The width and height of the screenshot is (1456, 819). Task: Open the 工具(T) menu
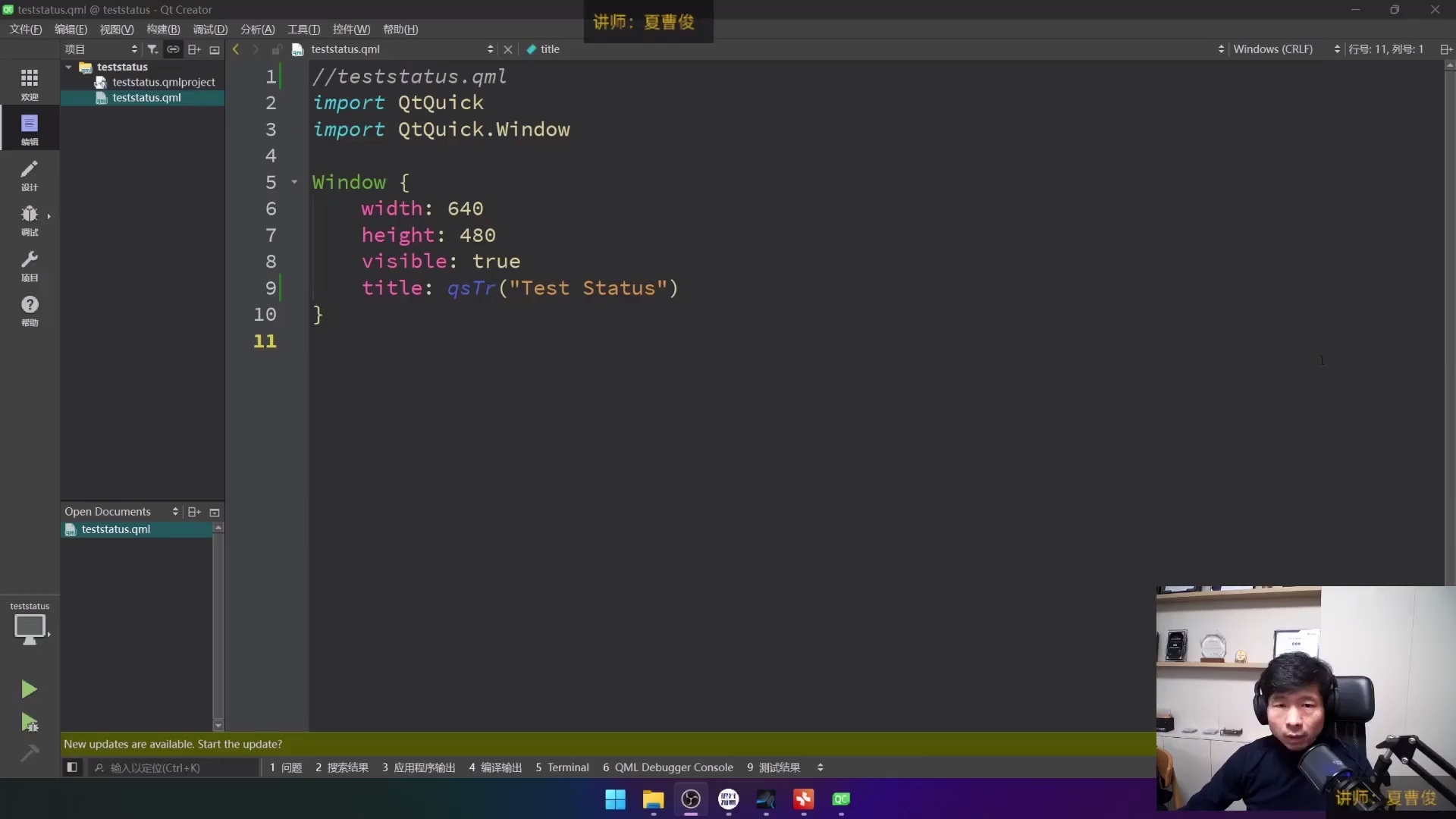click(x=303, y=29)
